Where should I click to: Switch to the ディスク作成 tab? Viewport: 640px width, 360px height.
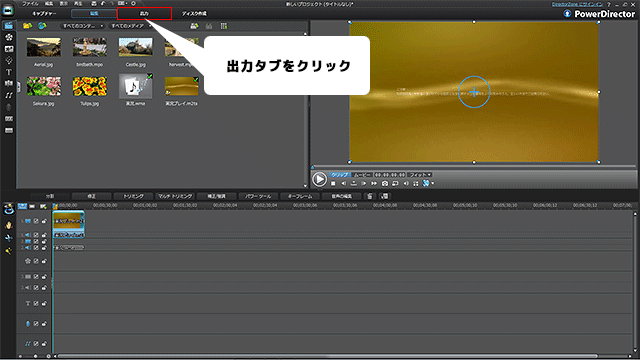pyautogui.click(x=194, y=13)
